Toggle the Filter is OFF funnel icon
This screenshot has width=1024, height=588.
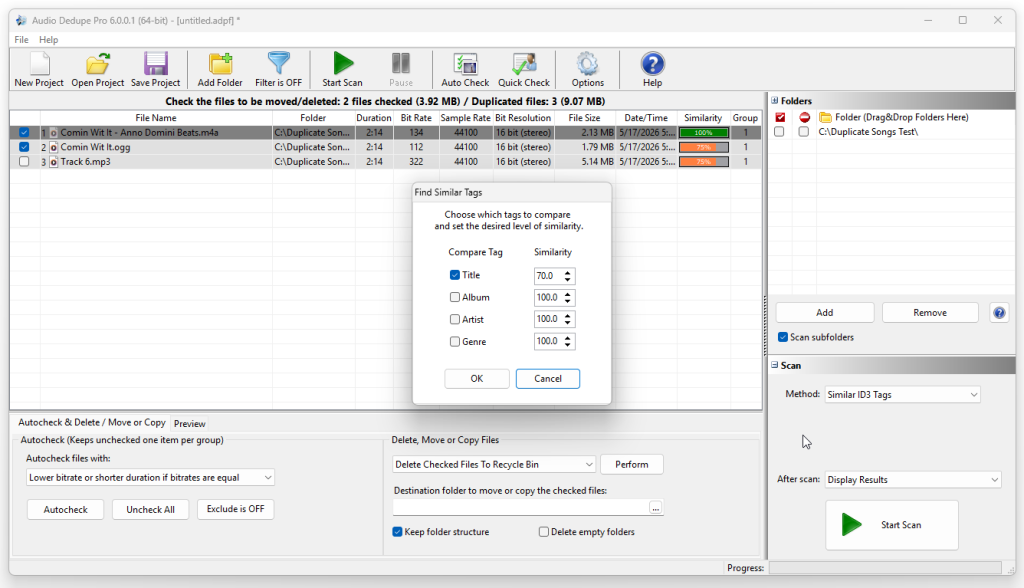pyautogui.click(x=278, y=64)
